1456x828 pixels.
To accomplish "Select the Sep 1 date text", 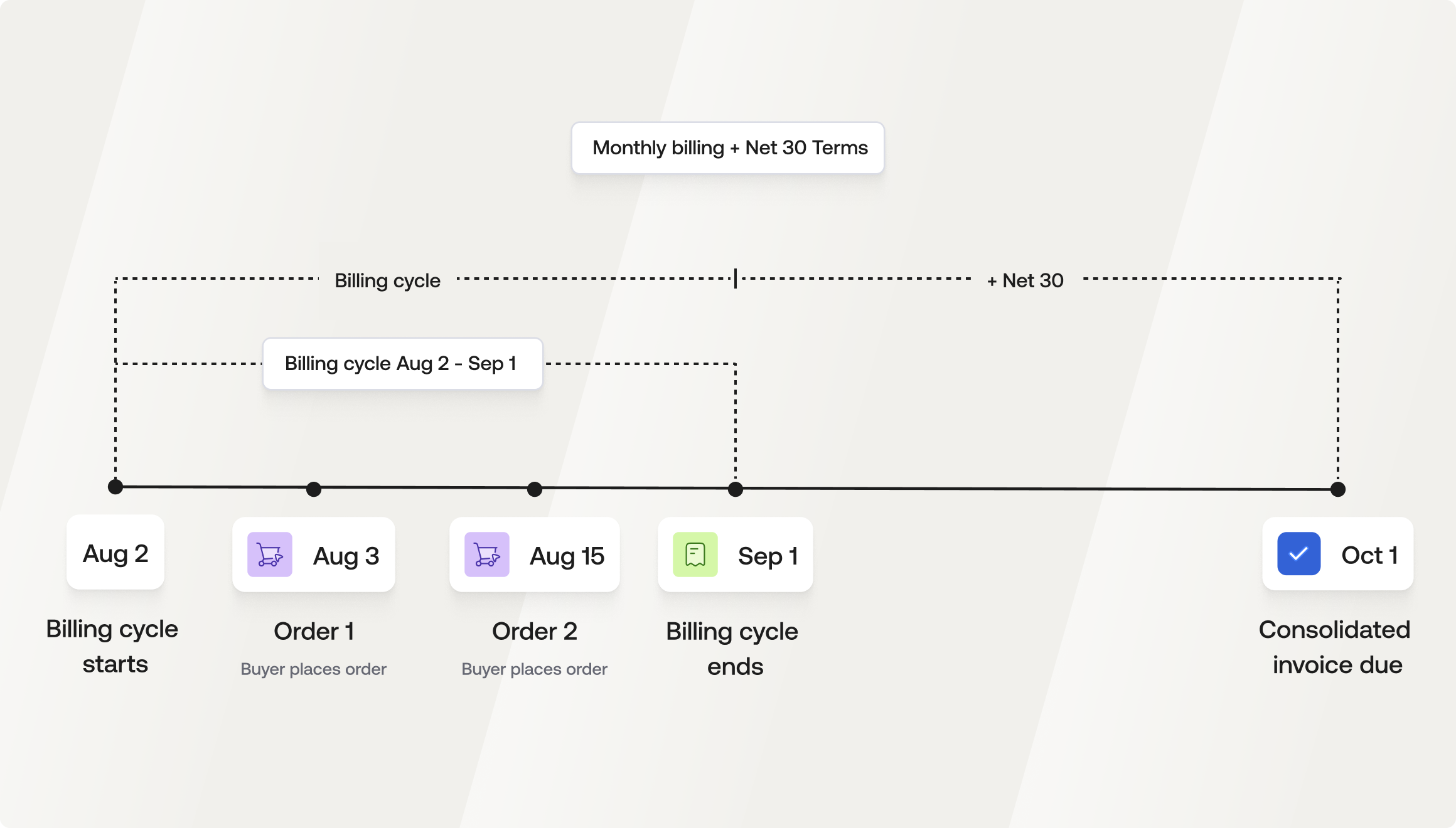I will pyautogui.click(x=768, y=556).
